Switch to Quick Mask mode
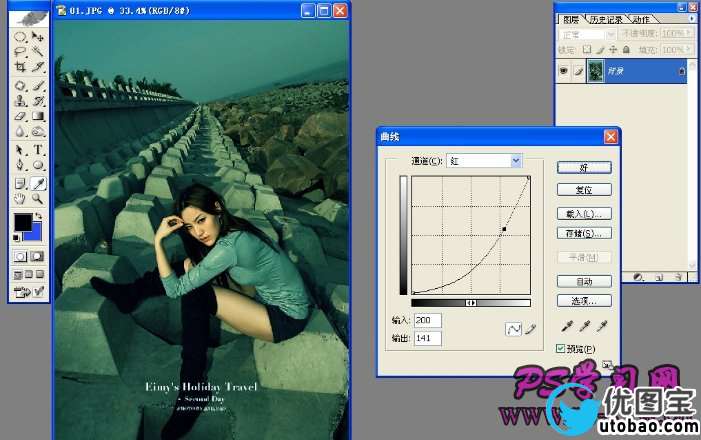 coord(38,256)
